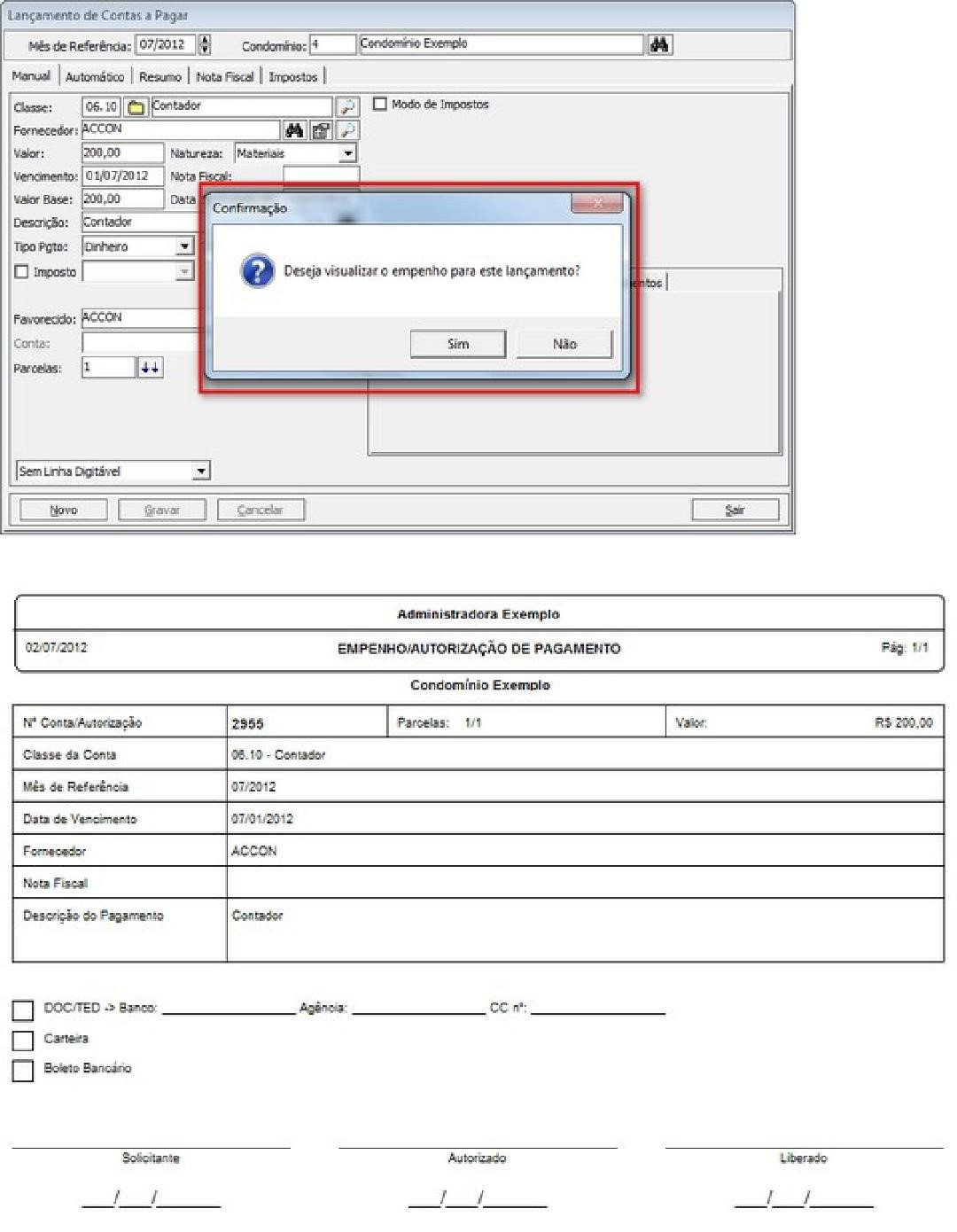Open the supplier properties icon in Fornecedor row

[x=321, y=131]
